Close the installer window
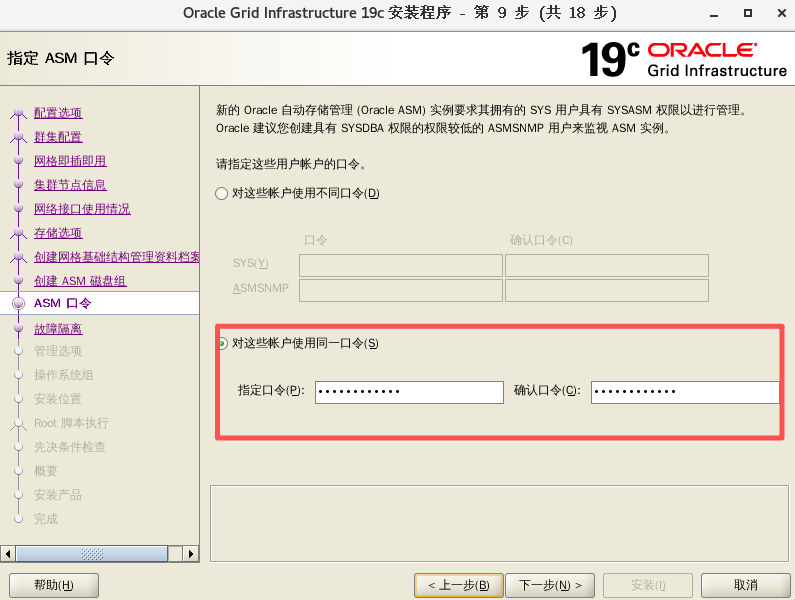This screenshot has width=795, height=600. pyautogui.click(x=782, y=13)
